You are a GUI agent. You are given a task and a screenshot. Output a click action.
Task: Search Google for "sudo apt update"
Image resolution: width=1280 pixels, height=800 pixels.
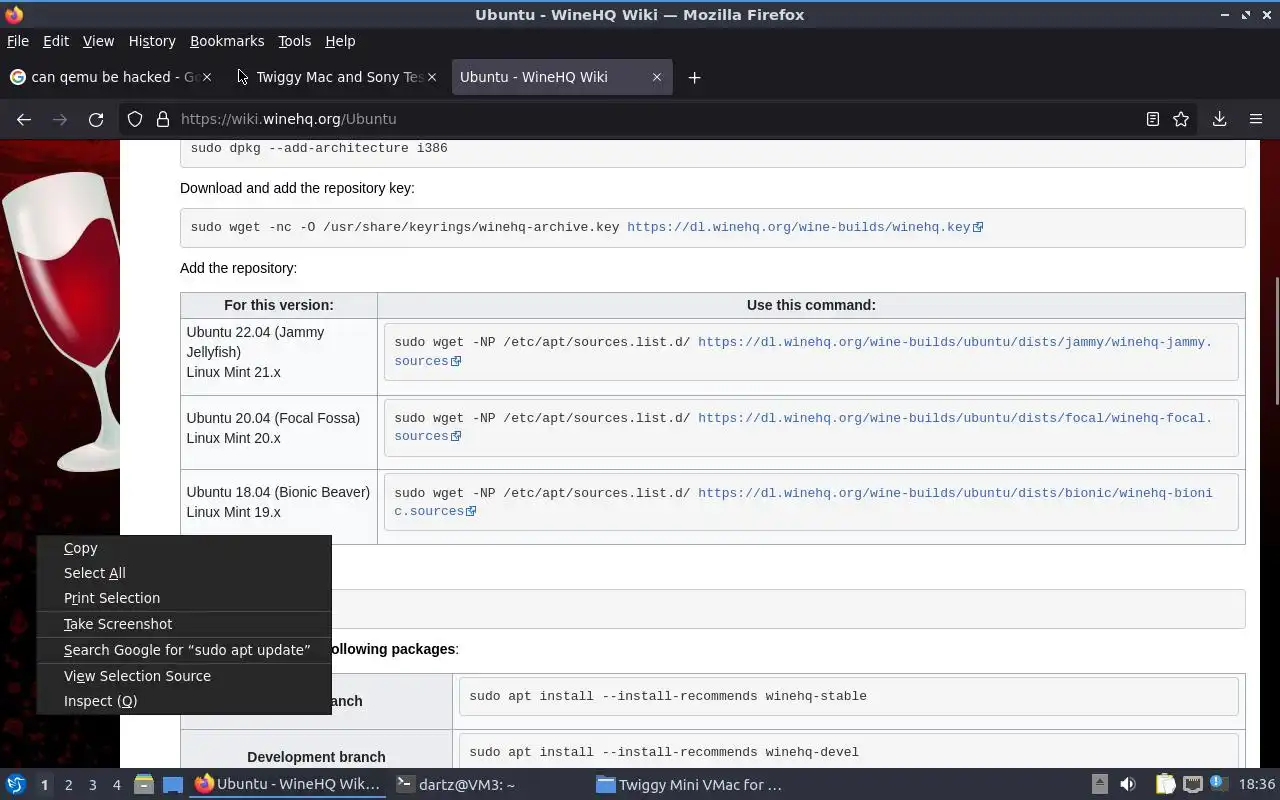point(184,650)
